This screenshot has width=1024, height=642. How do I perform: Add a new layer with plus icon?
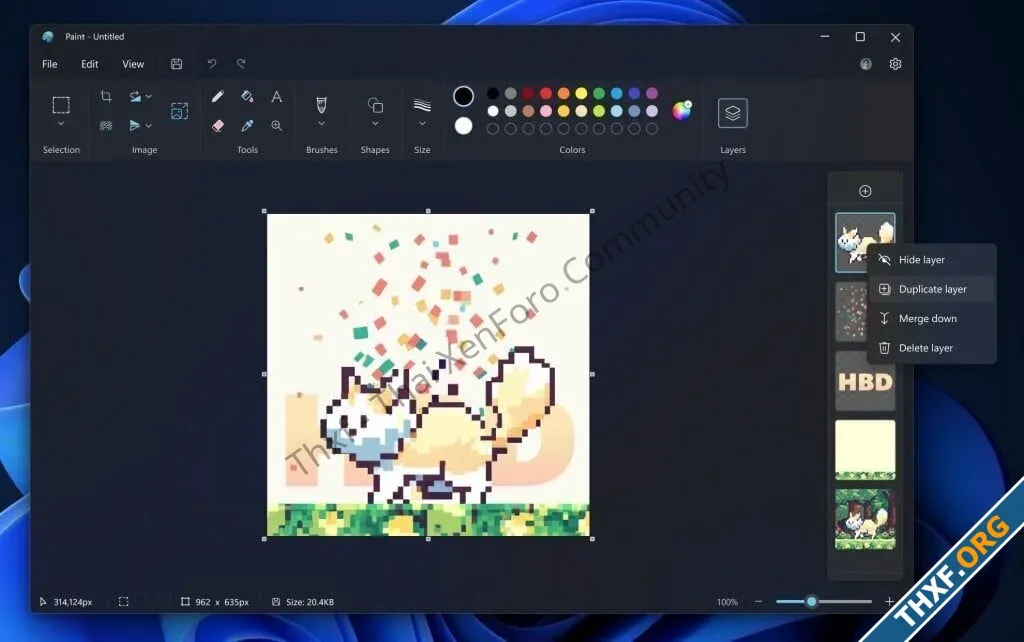[x=865, y=191]
